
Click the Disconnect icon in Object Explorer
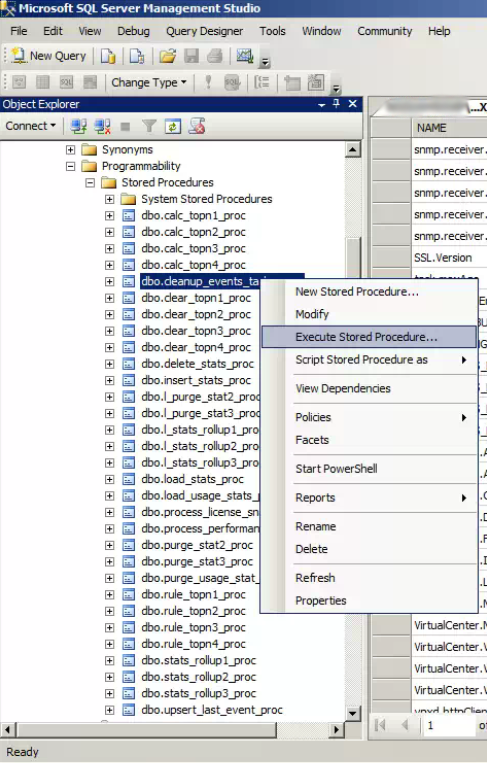point(102,127)
